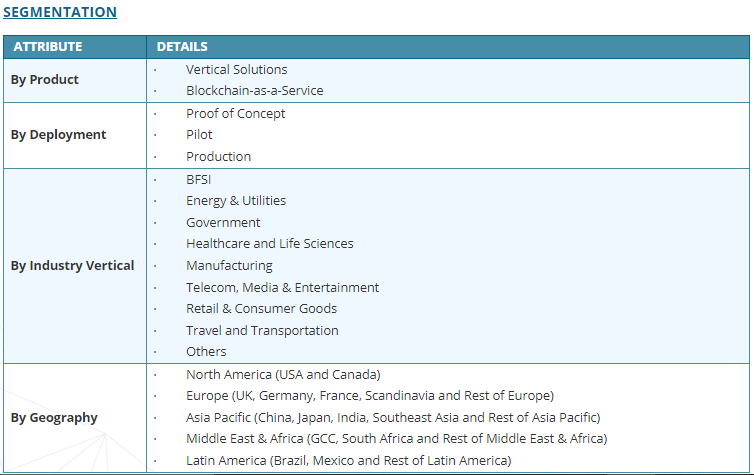Select the By Deployment row label
The width and height of the screenshot is (754, 475).
coord(58,135)
